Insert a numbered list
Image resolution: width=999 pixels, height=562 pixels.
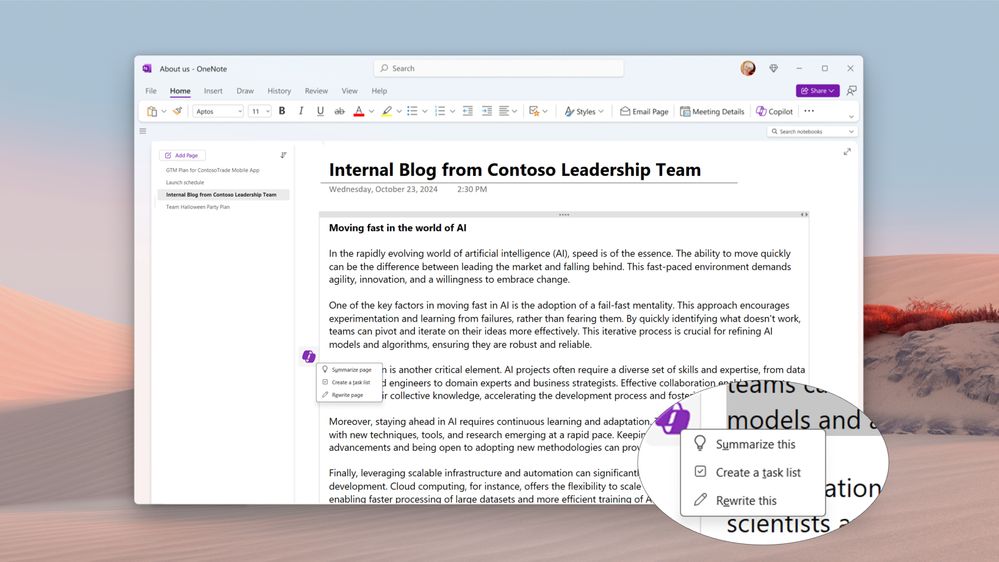440,111
